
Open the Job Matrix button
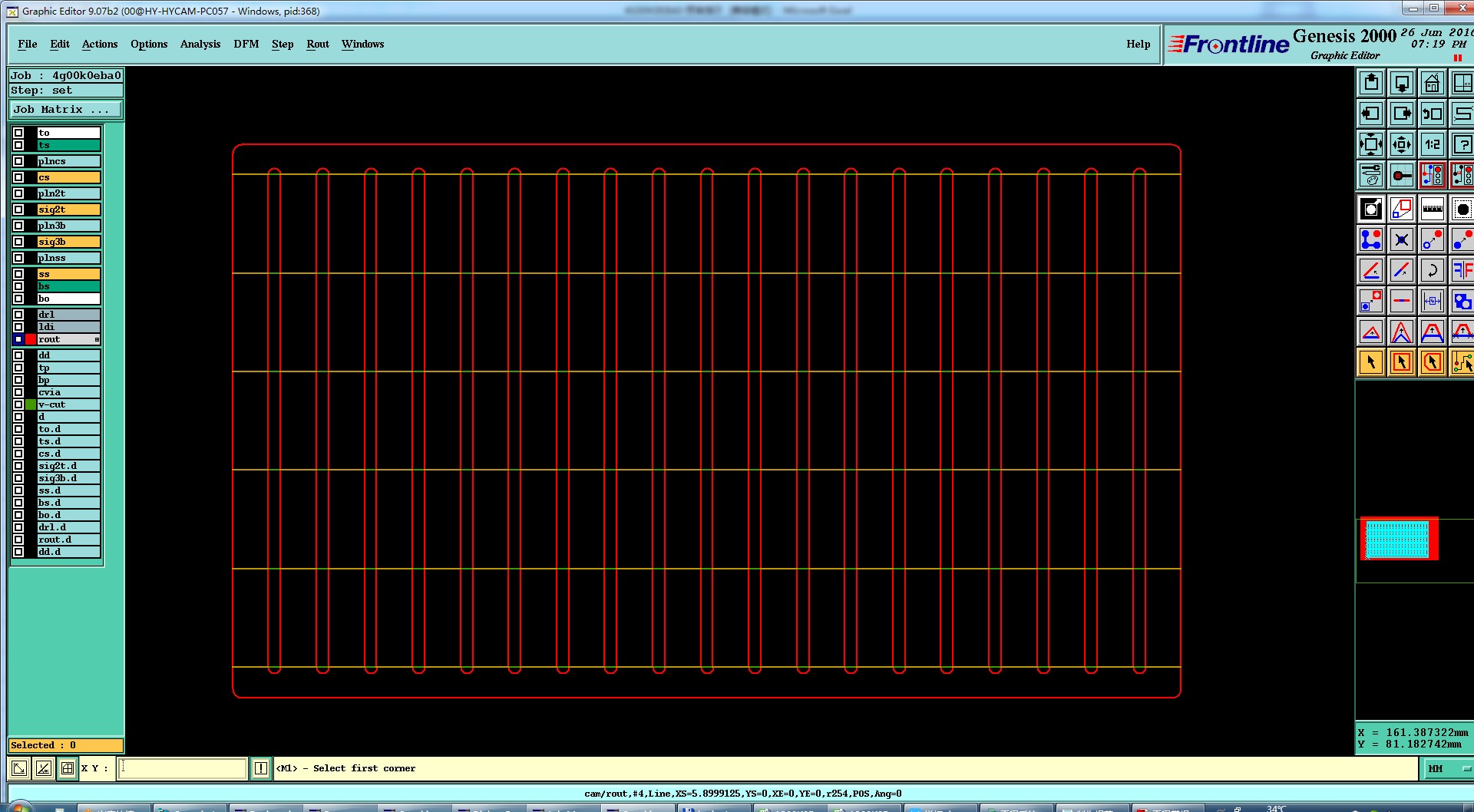[x=66, y=110]
